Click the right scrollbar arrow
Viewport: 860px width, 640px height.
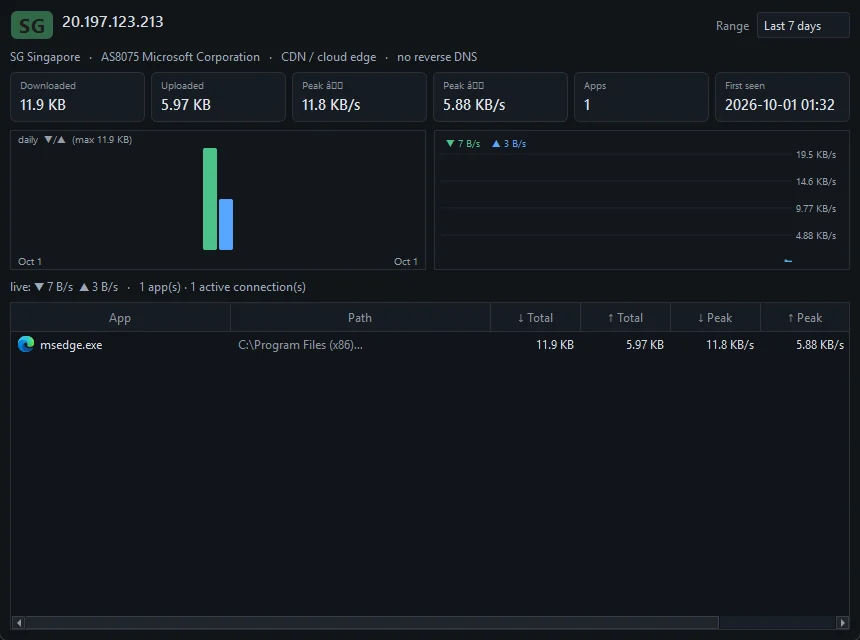point(843,622)
